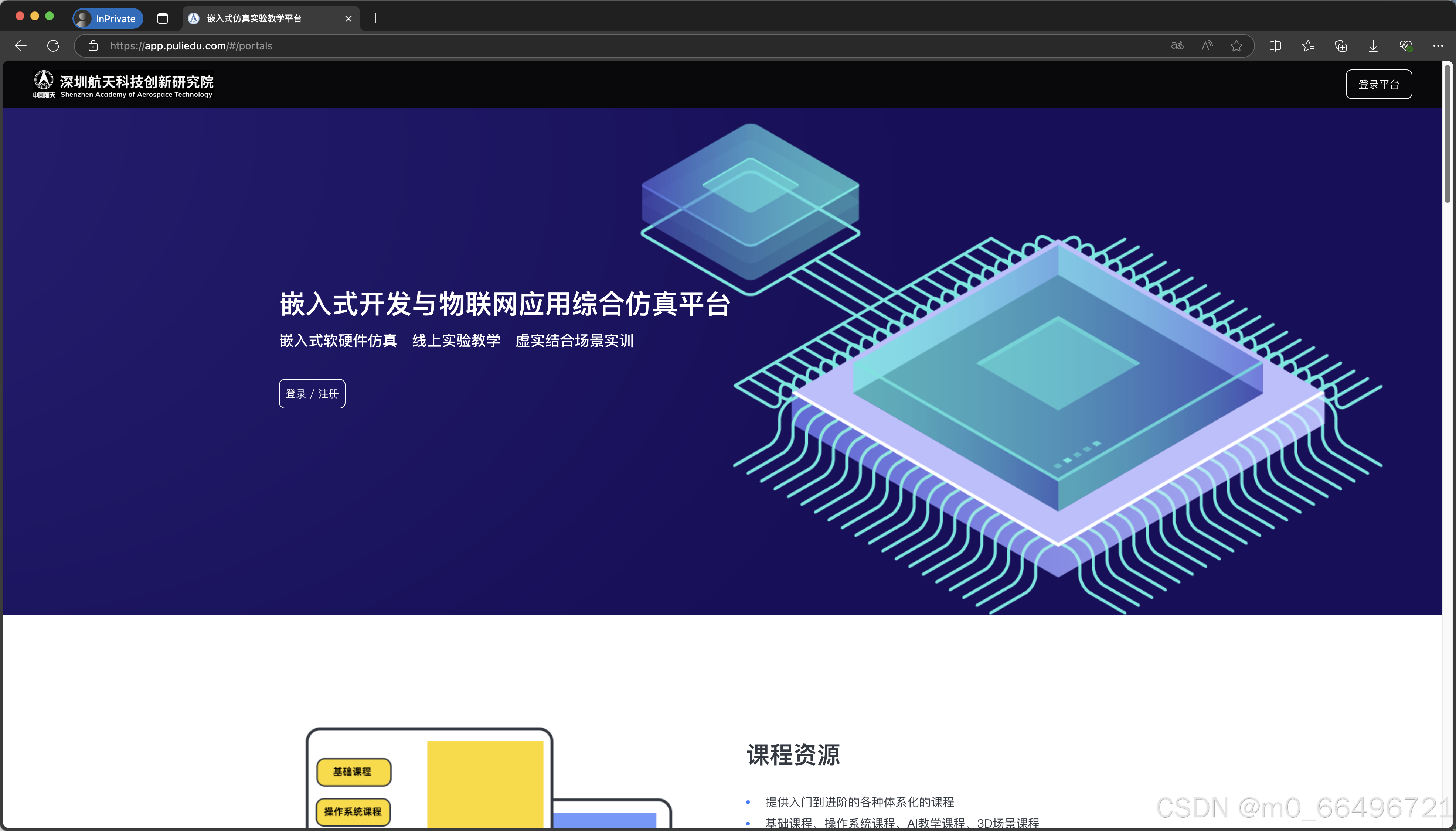Click the browser back arrow
Screen dimensions: 1456x831
(21, 46)
